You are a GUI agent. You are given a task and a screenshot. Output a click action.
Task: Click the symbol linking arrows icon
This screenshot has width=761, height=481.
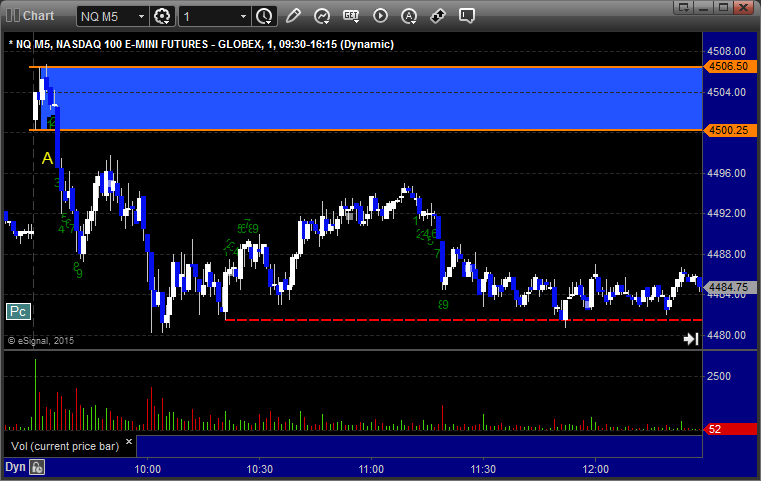(438, 16)
